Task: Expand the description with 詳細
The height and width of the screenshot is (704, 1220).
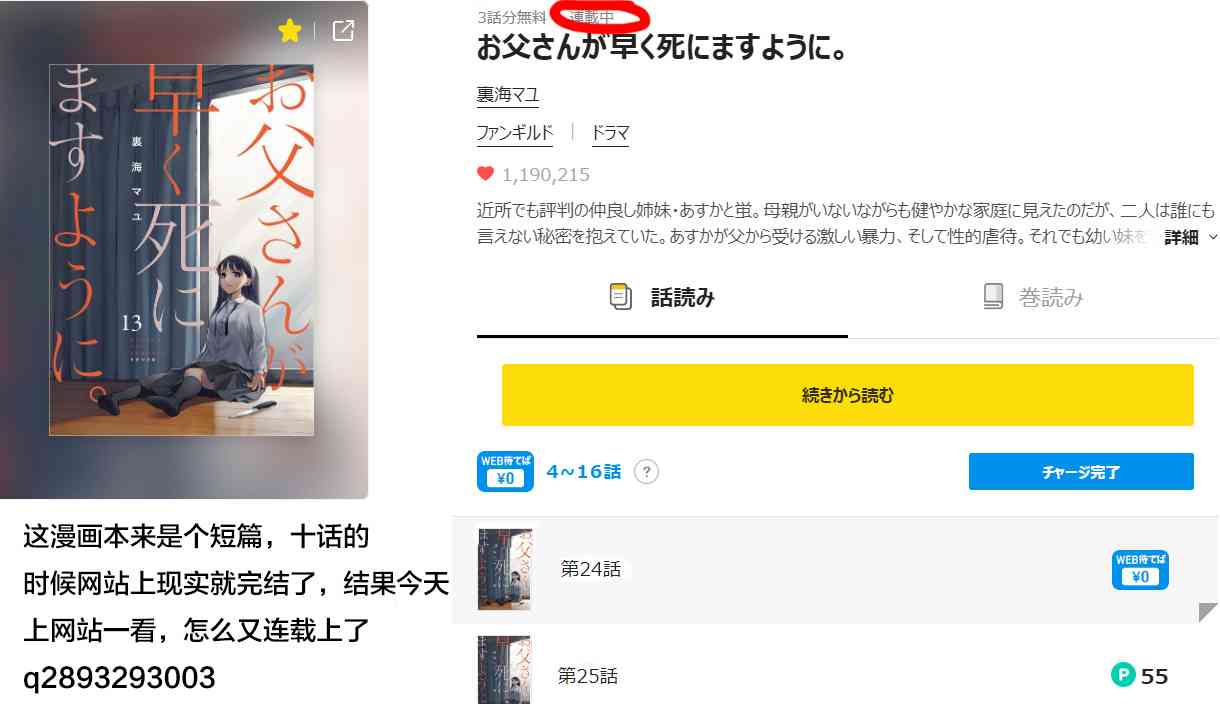Action: (x=1181, y=238)
